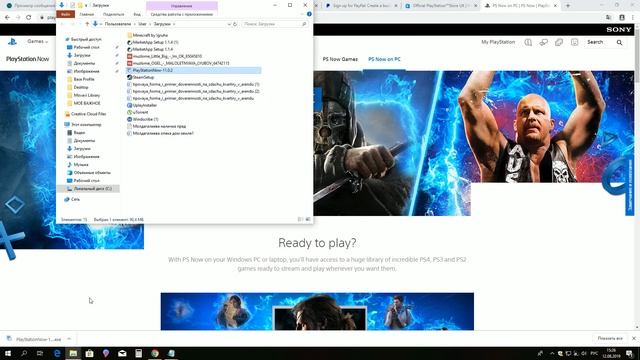Click the taskbar search magnifier
The width and height of the screenshot is (640, 360).
tap(24, 353)
